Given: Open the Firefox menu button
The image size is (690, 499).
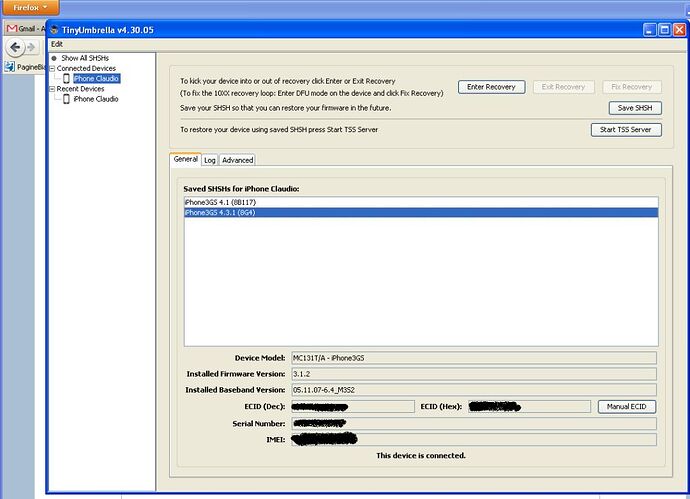Looking at the screenshot, I should tap(29, 7).
